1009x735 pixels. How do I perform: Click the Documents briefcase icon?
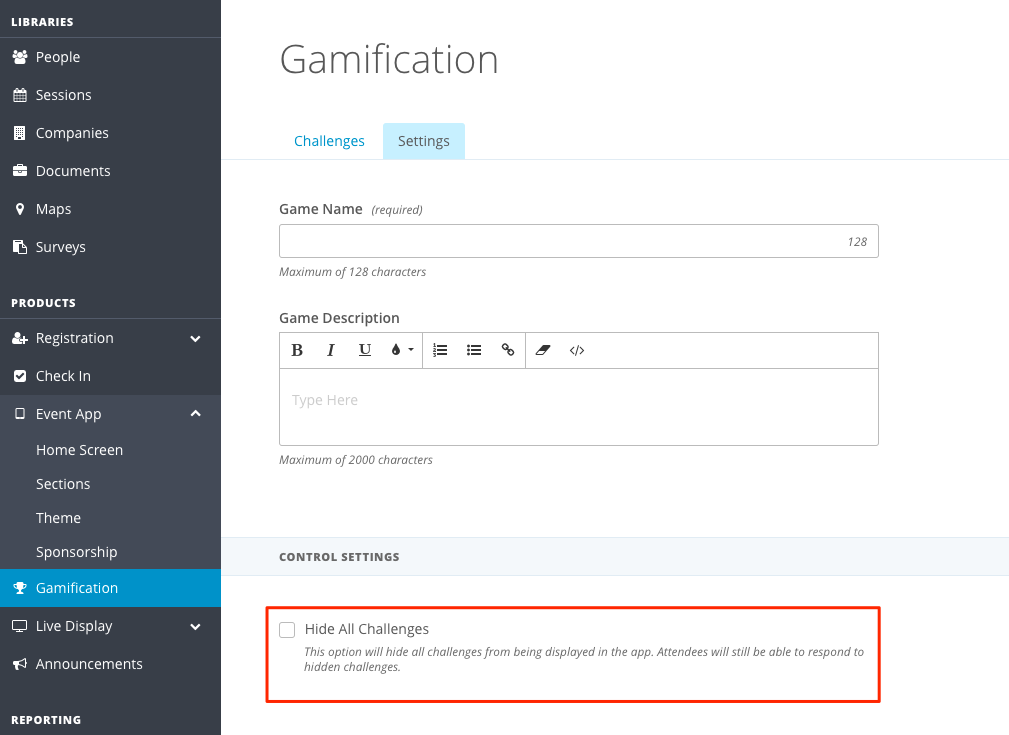point(20,171)
